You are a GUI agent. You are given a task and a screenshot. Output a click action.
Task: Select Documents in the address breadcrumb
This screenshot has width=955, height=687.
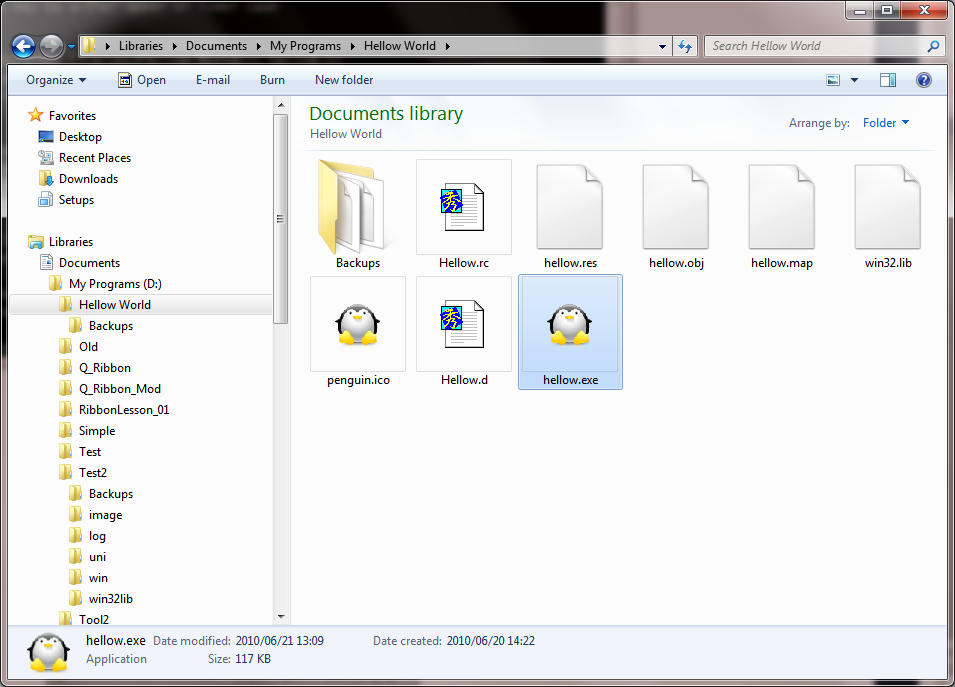pyautogui.click(x=216, y=46)
